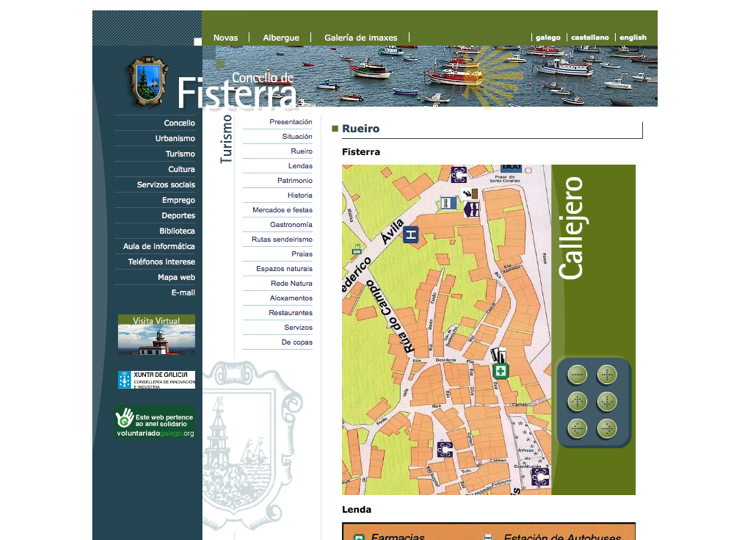Open Concello in left sidebar
The image size is (750, 540).
(x=179, y=123)
